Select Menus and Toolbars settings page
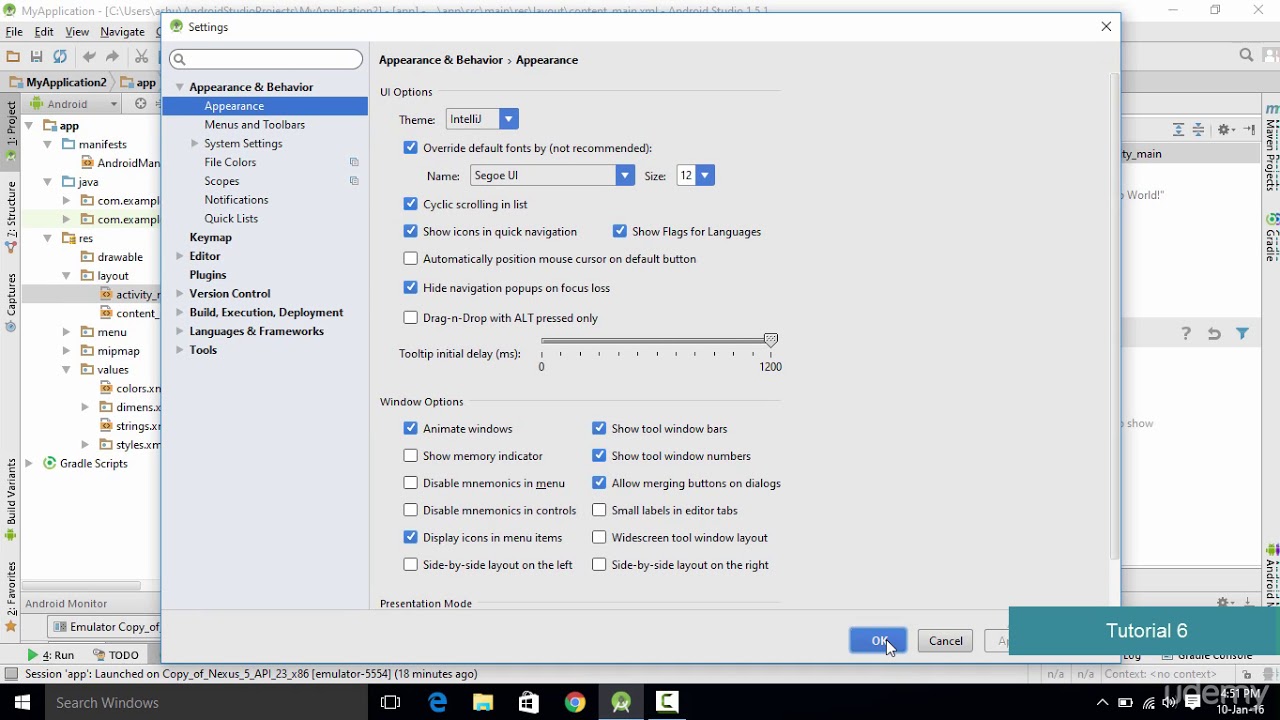 (255, 125)
